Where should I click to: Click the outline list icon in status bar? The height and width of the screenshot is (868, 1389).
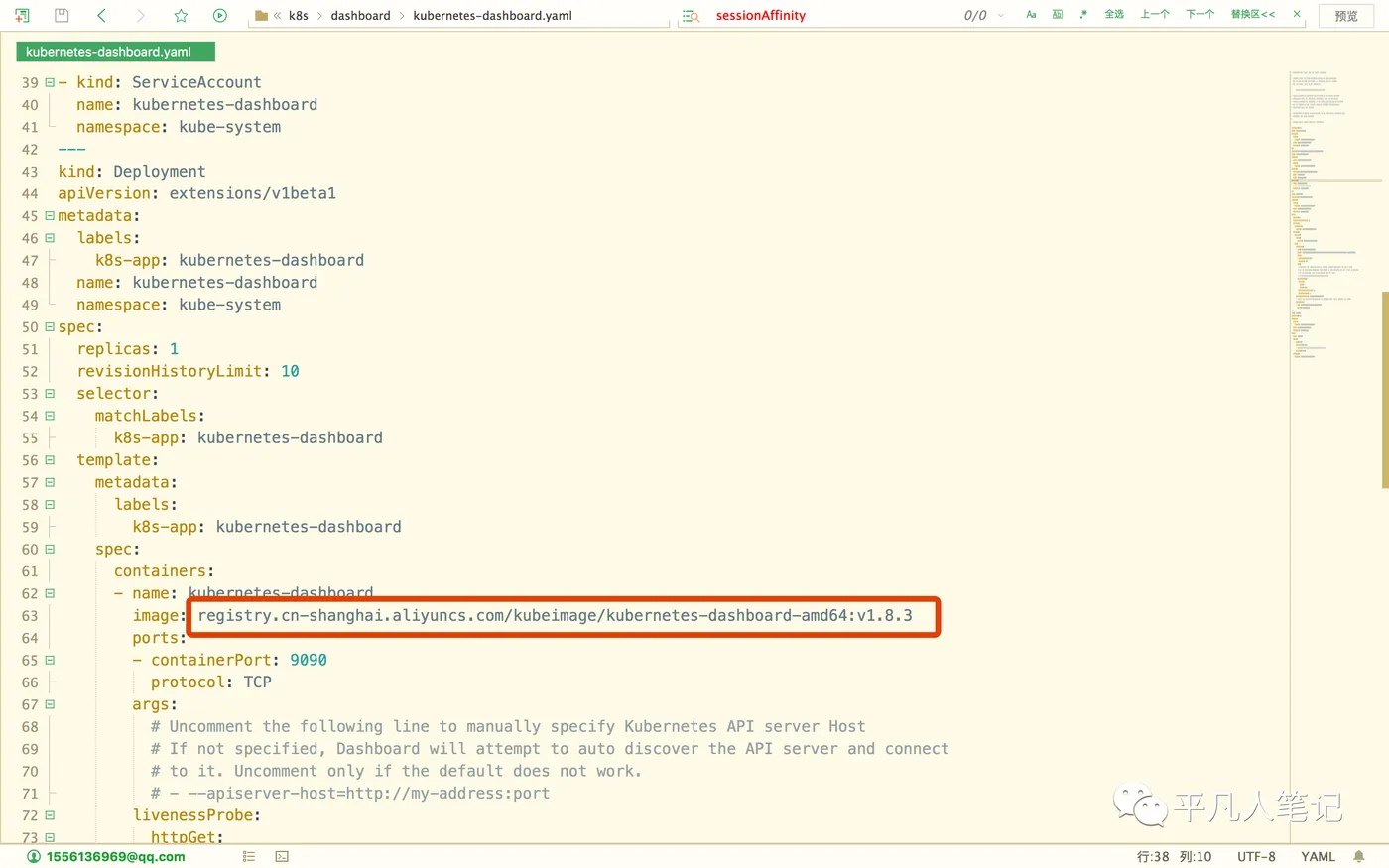click(249, 856)
